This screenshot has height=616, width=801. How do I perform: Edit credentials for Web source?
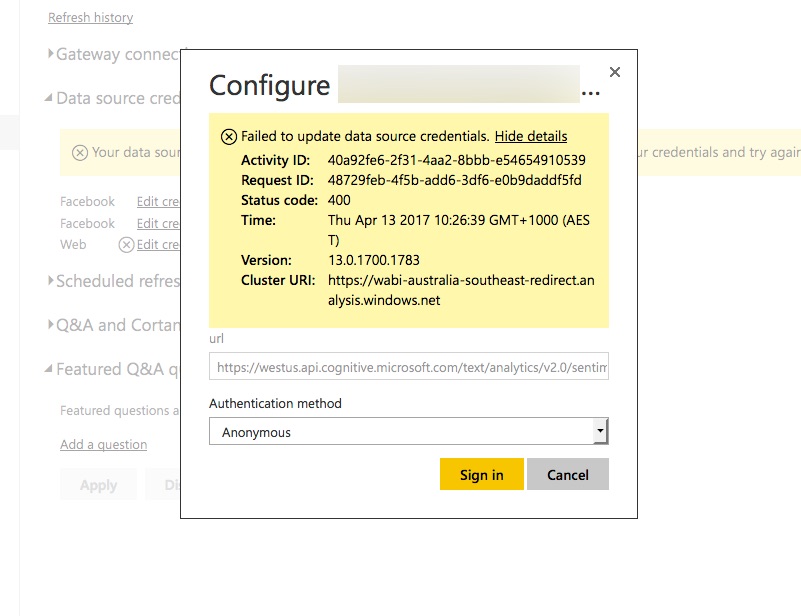[158, 245]
